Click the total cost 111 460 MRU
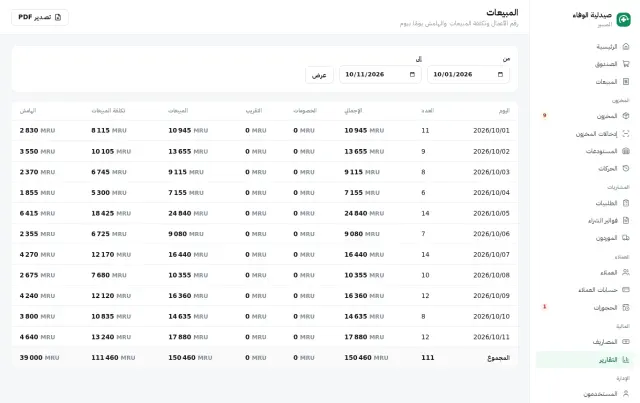 pyautogui.click(x=113, y=358)
